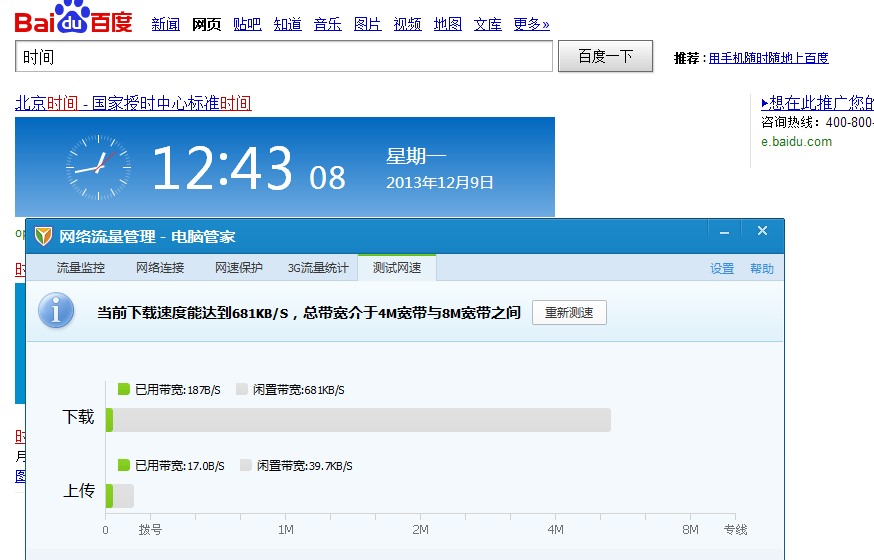The image size is (874, 560).
Task: Click the 12:43 digital time display
Action: [222, 167]
